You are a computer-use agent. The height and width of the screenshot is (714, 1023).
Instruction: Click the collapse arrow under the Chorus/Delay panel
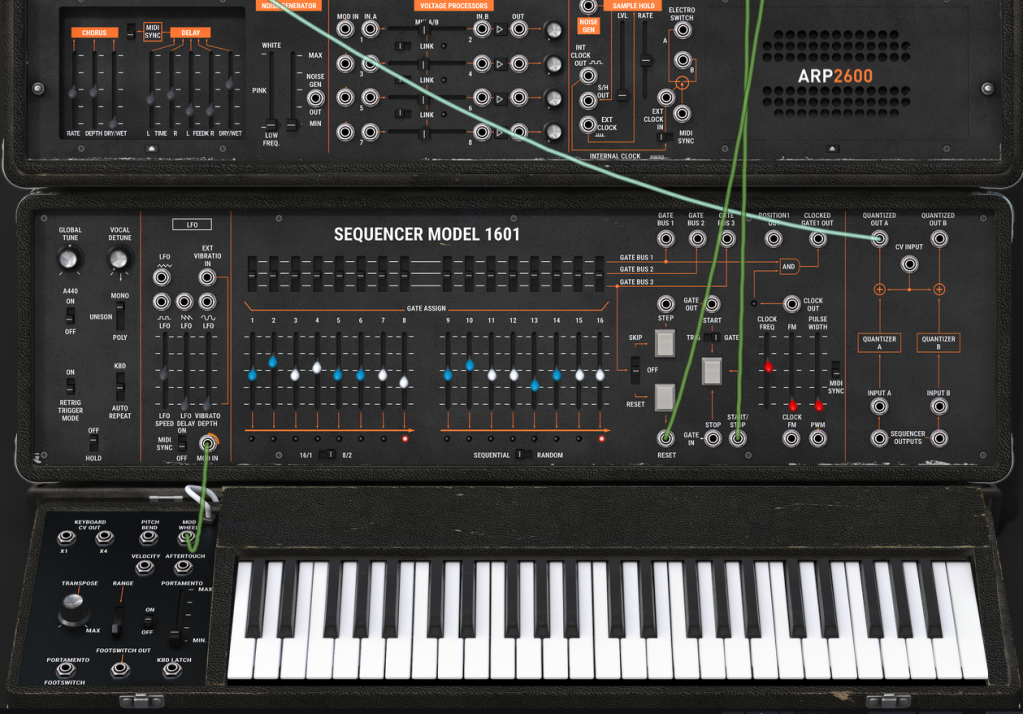152,149
